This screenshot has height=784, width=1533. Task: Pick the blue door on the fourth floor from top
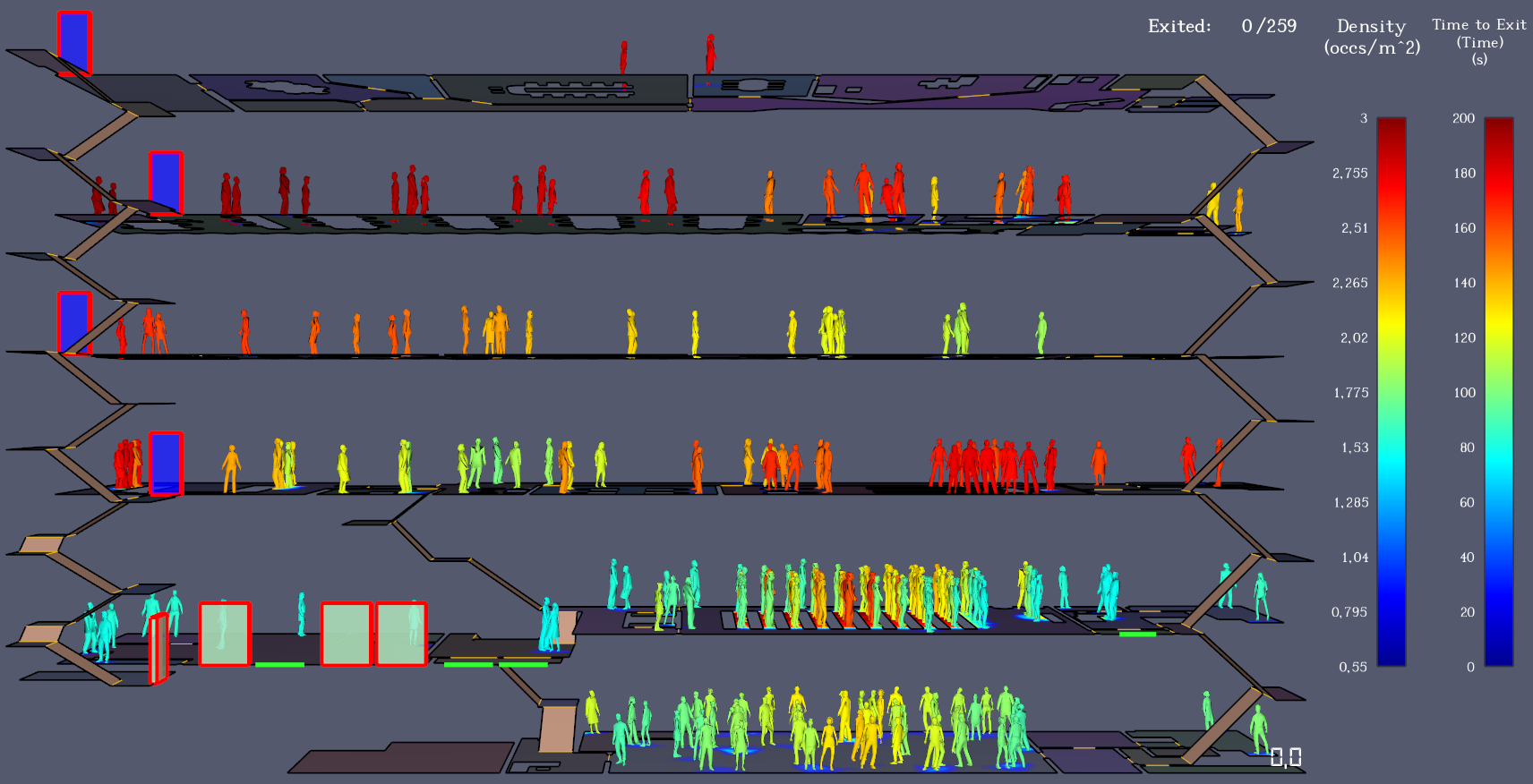[x=166, y=463]
